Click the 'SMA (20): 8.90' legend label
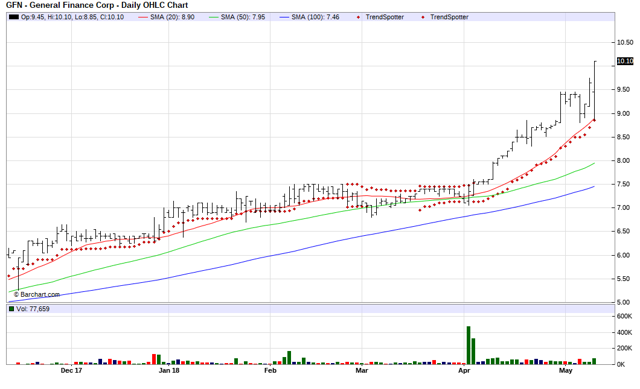 click(172, 17)
